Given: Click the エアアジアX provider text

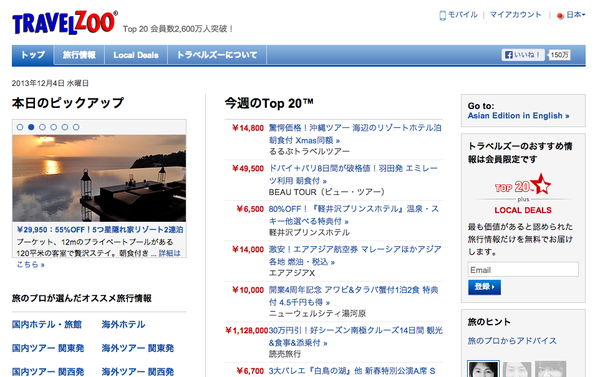Looking at the screenshot, I should click(292, 273).
